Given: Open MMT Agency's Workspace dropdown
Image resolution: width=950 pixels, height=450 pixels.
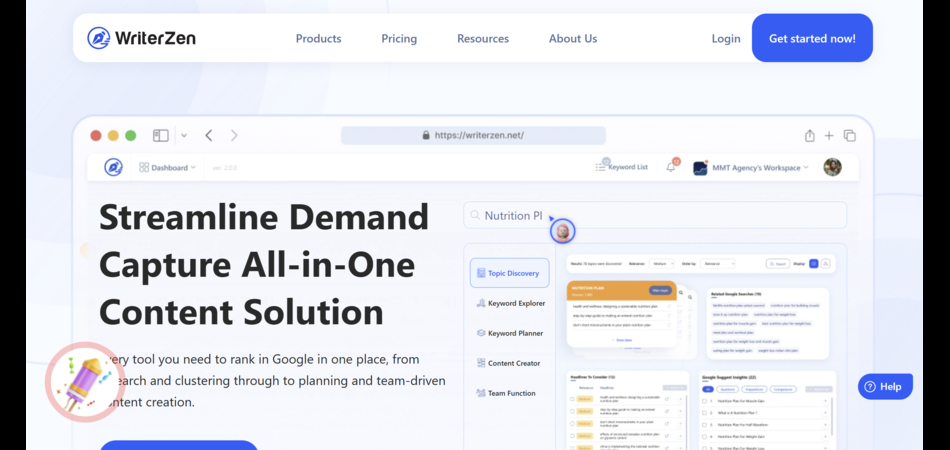Looking at the screenshot, I should (751, 168).
